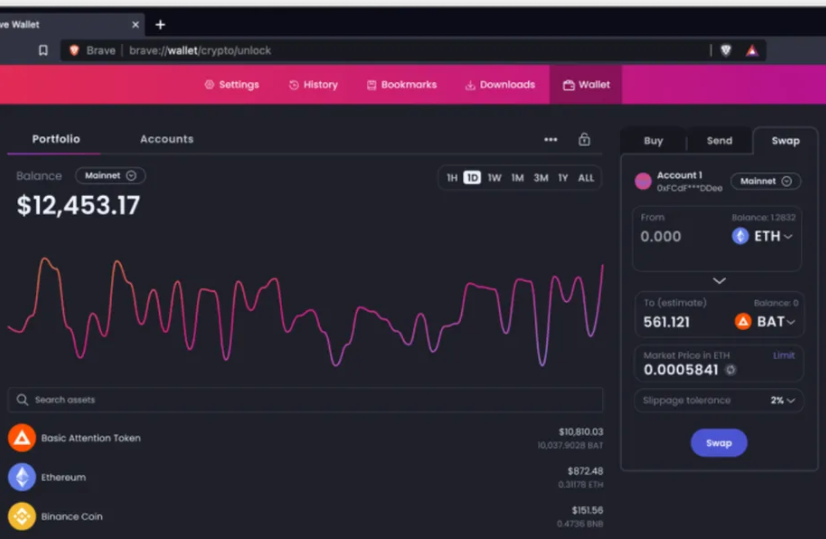
Task: Select the 1M chart timeframe
Action: pyautogui.click(x=517, y=178)
